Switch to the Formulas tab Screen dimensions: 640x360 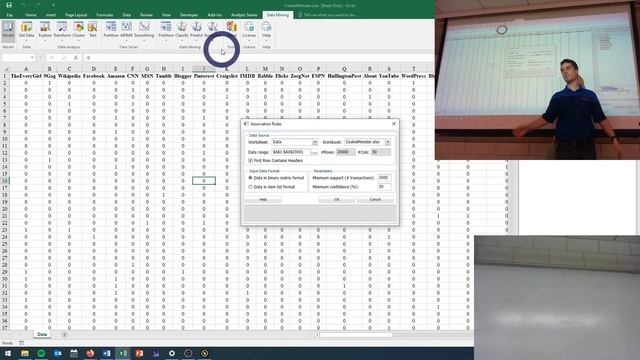(x=105, y=15)
